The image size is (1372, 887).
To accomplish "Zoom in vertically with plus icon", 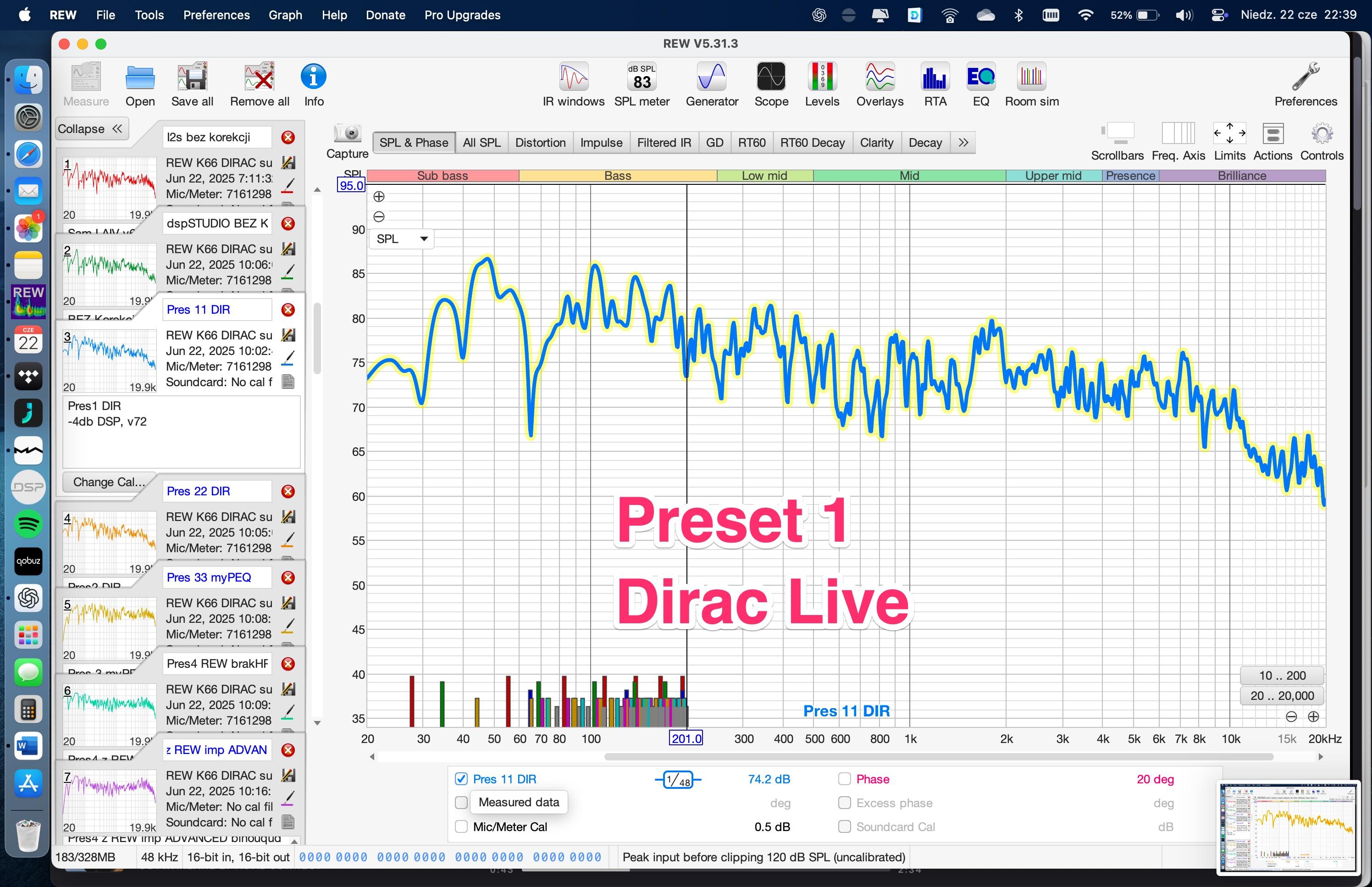I will (x=379, y=196).
